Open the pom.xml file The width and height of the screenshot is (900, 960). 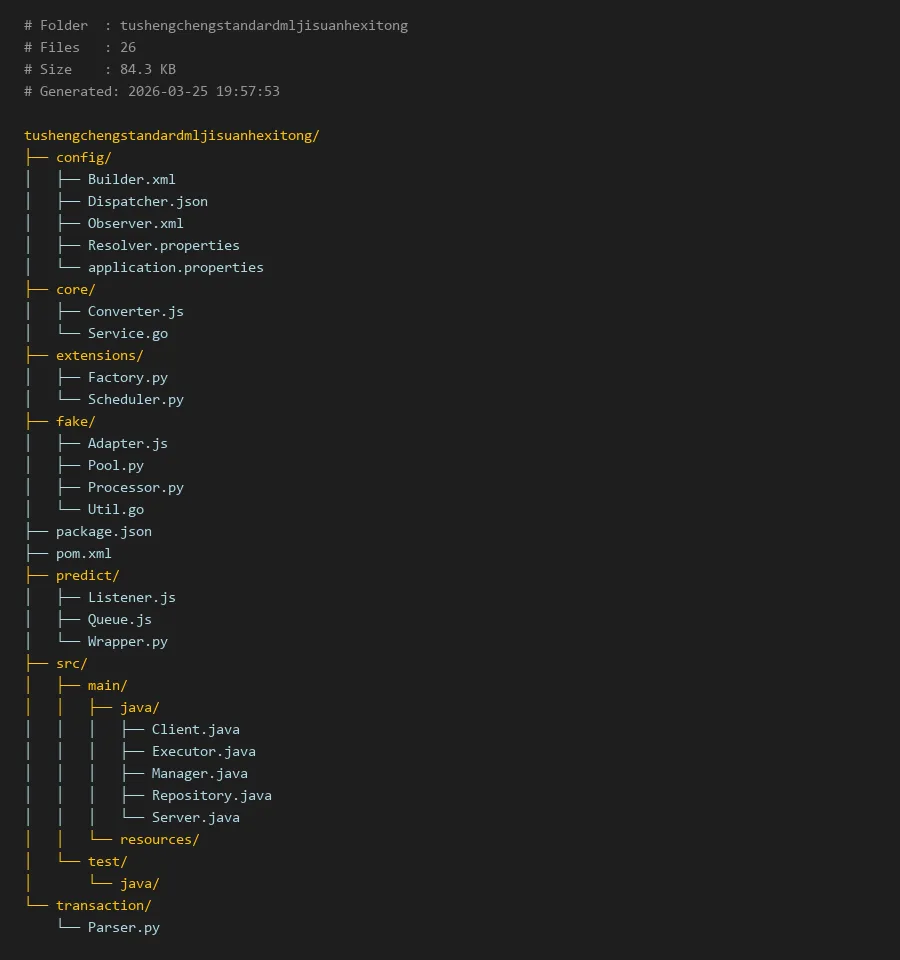tap(83, 553)
